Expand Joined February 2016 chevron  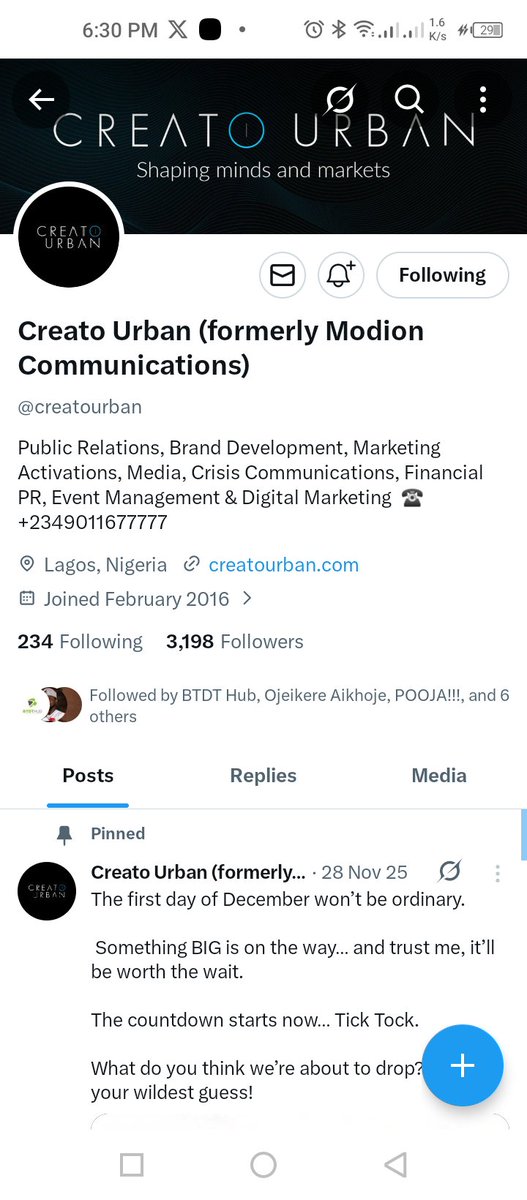(247, 599)
